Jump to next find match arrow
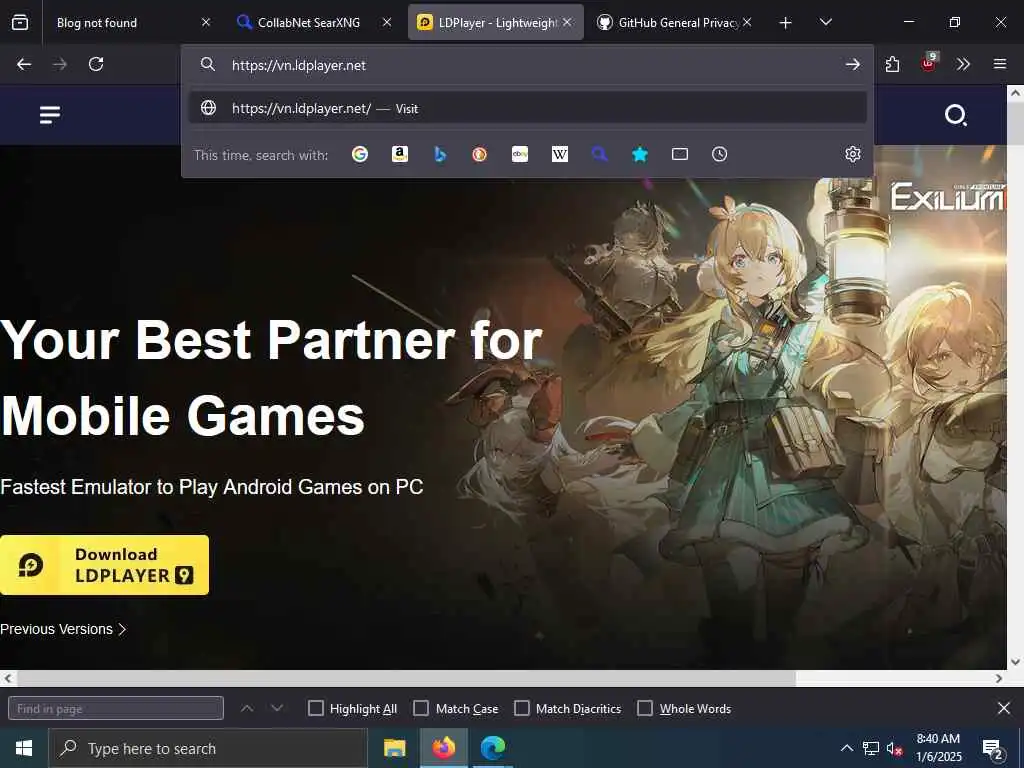The width and height of the screenshot is (1024, 768). [x=277, y=708]
